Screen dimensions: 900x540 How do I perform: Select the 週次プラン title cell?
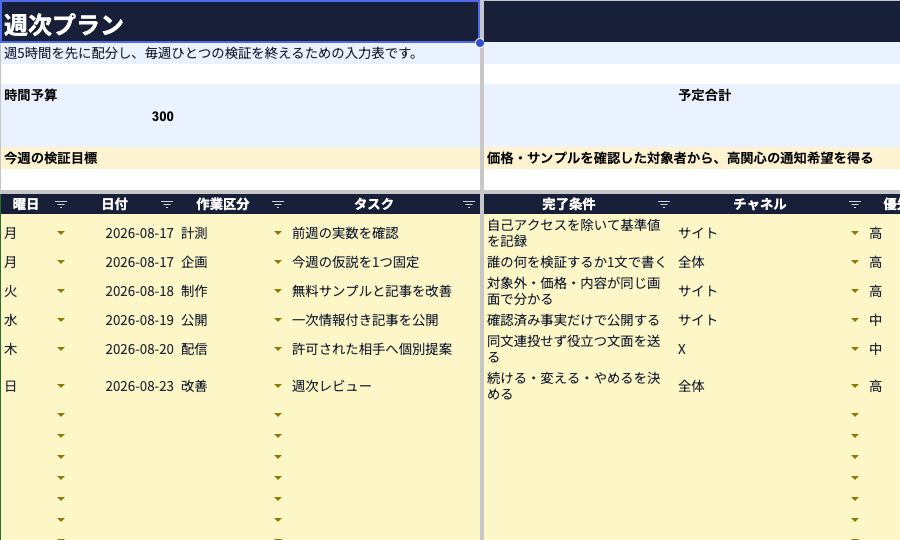[x=240, y=22]
